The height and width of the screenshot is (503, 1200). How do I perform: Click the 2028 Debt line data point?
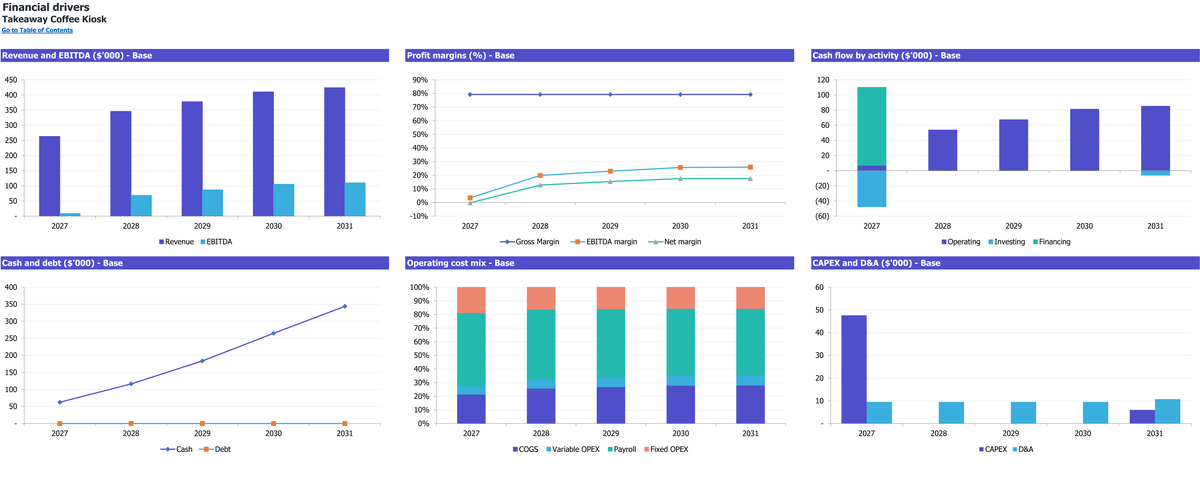[x=131, y=424]
